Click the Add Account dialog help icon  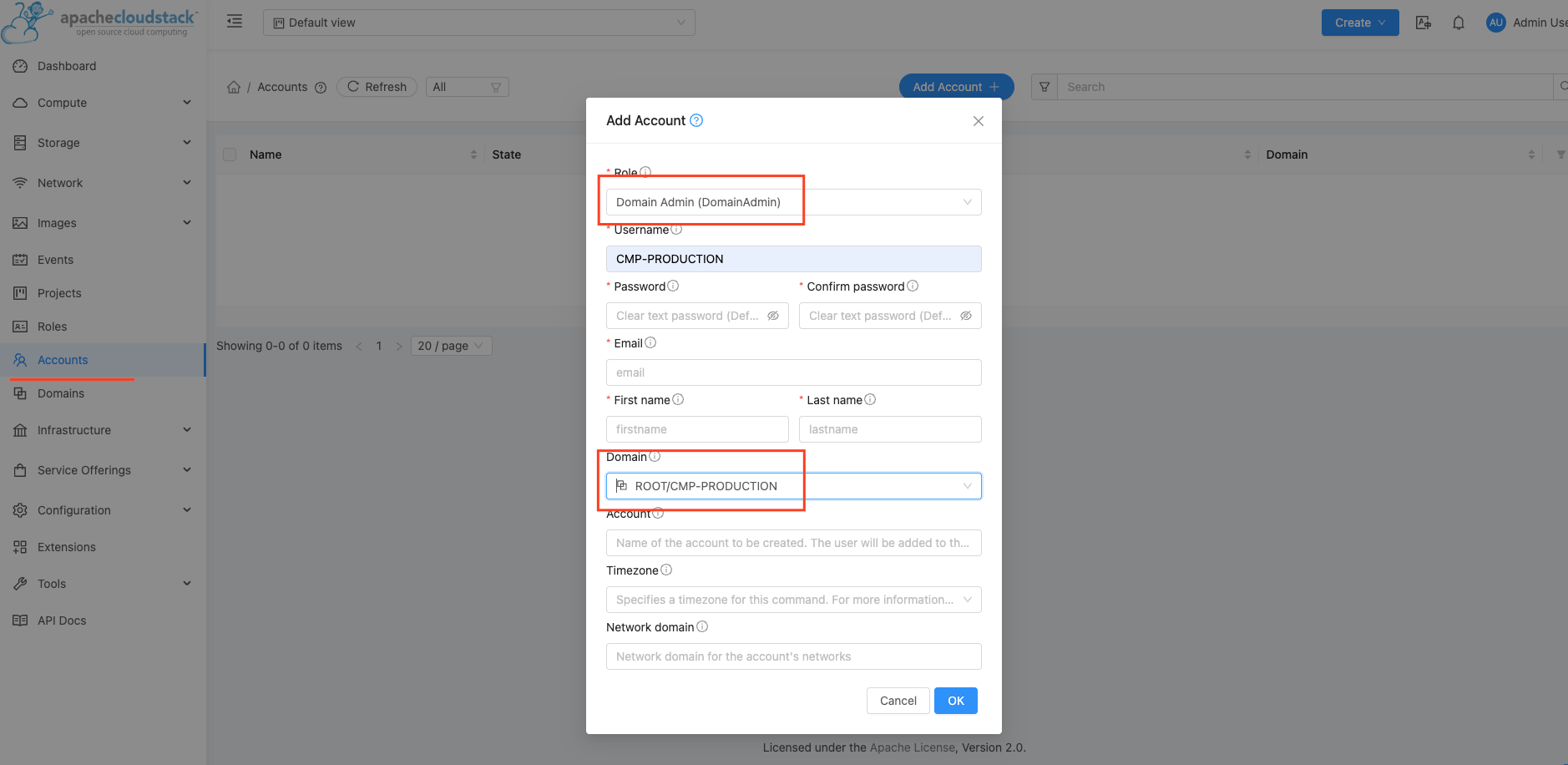pos(696,120)
